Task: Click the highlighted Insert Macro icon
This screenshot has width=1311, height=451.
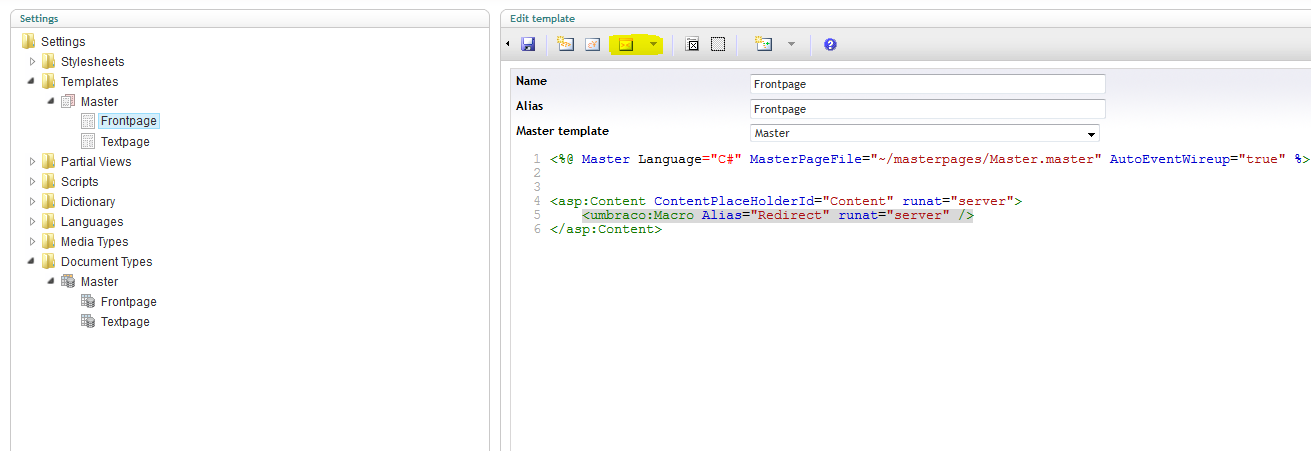Action: click(x=626, y=44)
